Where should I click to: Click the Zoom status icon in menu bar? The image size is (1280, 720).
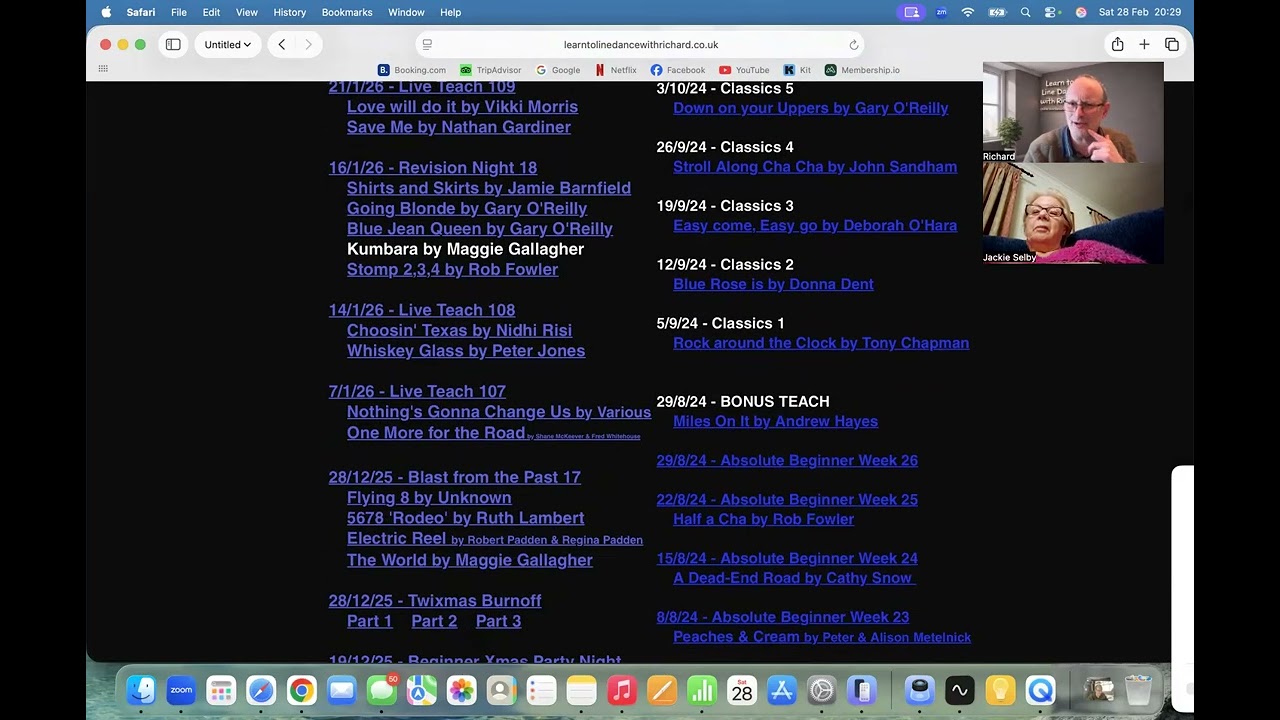(942, 12)
